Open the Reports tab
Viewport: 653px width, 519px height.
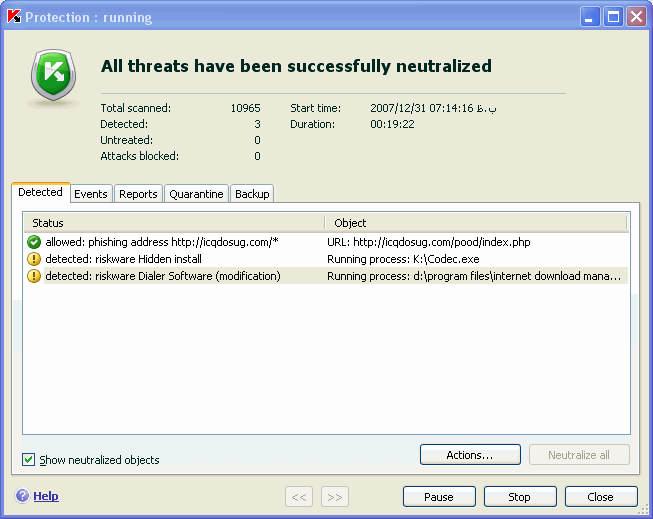click(x=138, y=194)
